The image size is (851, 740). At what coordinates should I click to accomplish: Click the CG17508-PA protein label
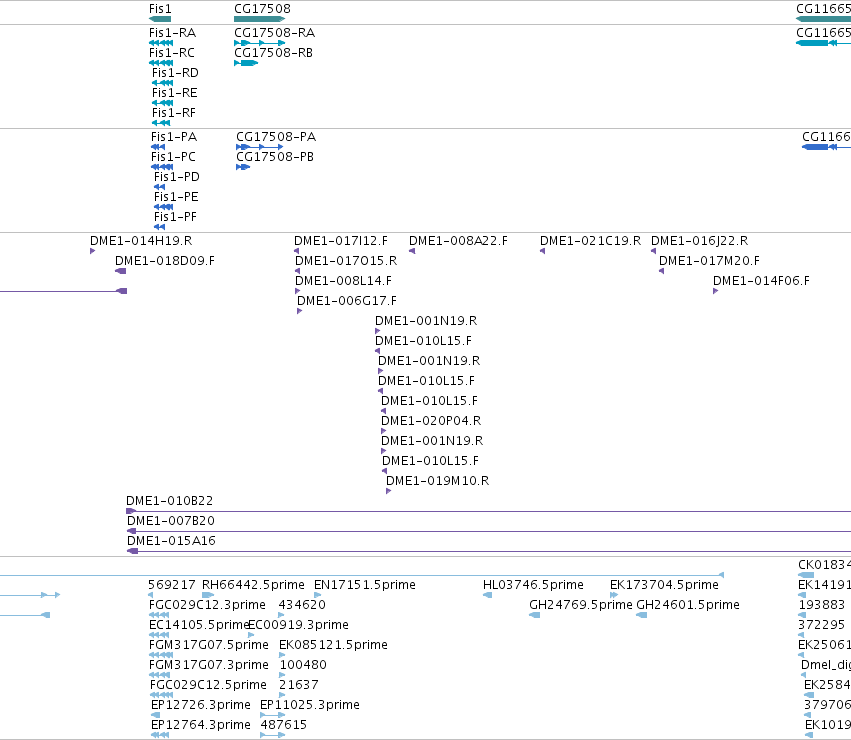coord(276,137)
